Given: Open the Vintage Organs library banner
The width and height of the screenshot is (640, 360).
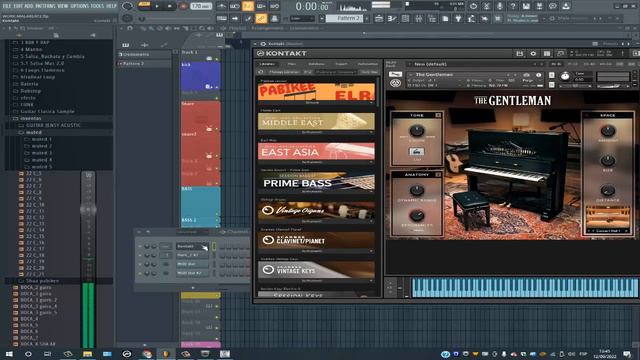Looking at the screenshot, I should click(316, 211).
